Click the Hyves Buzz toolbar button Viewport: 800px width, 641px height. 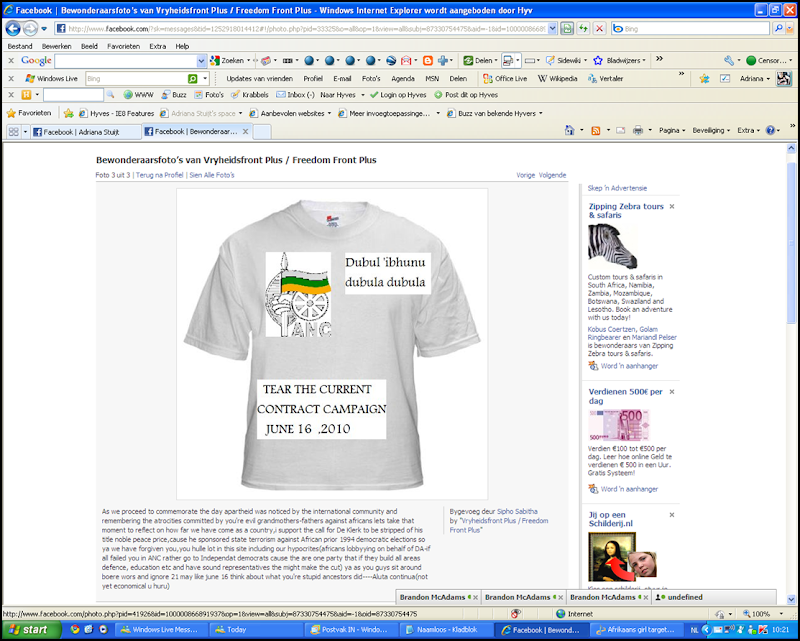tap(173, 95)
